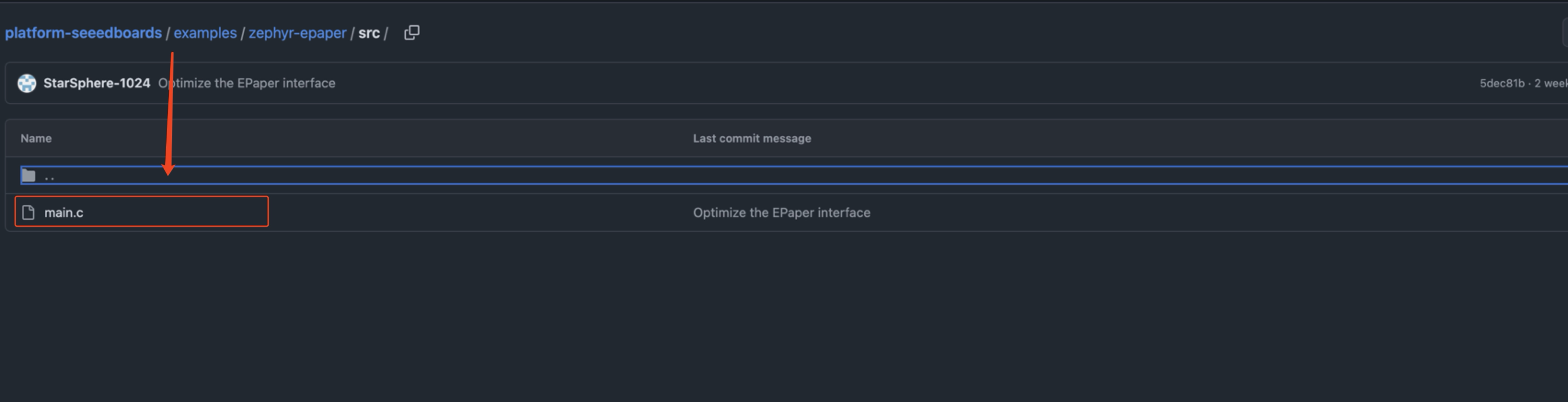Select the src breadcrumb segment

(369, 33)
